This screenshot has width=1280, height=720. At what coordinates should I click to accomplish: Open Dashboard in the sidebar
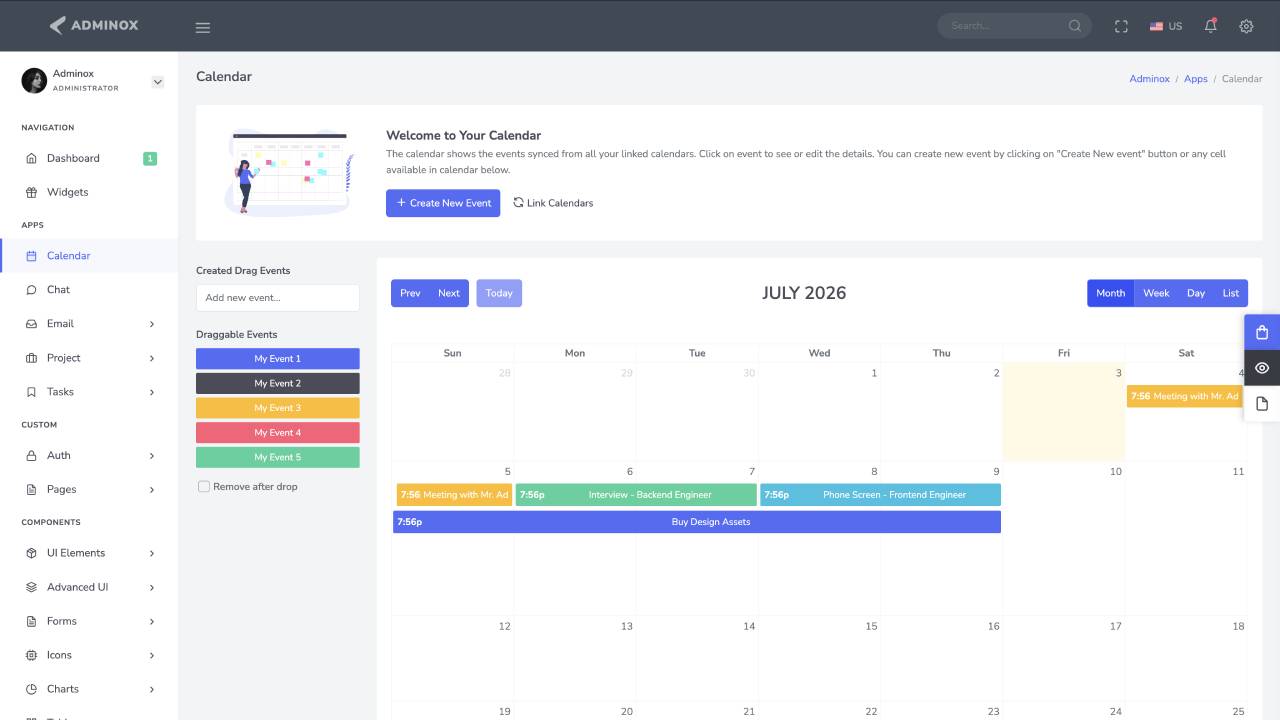[89, 158]
